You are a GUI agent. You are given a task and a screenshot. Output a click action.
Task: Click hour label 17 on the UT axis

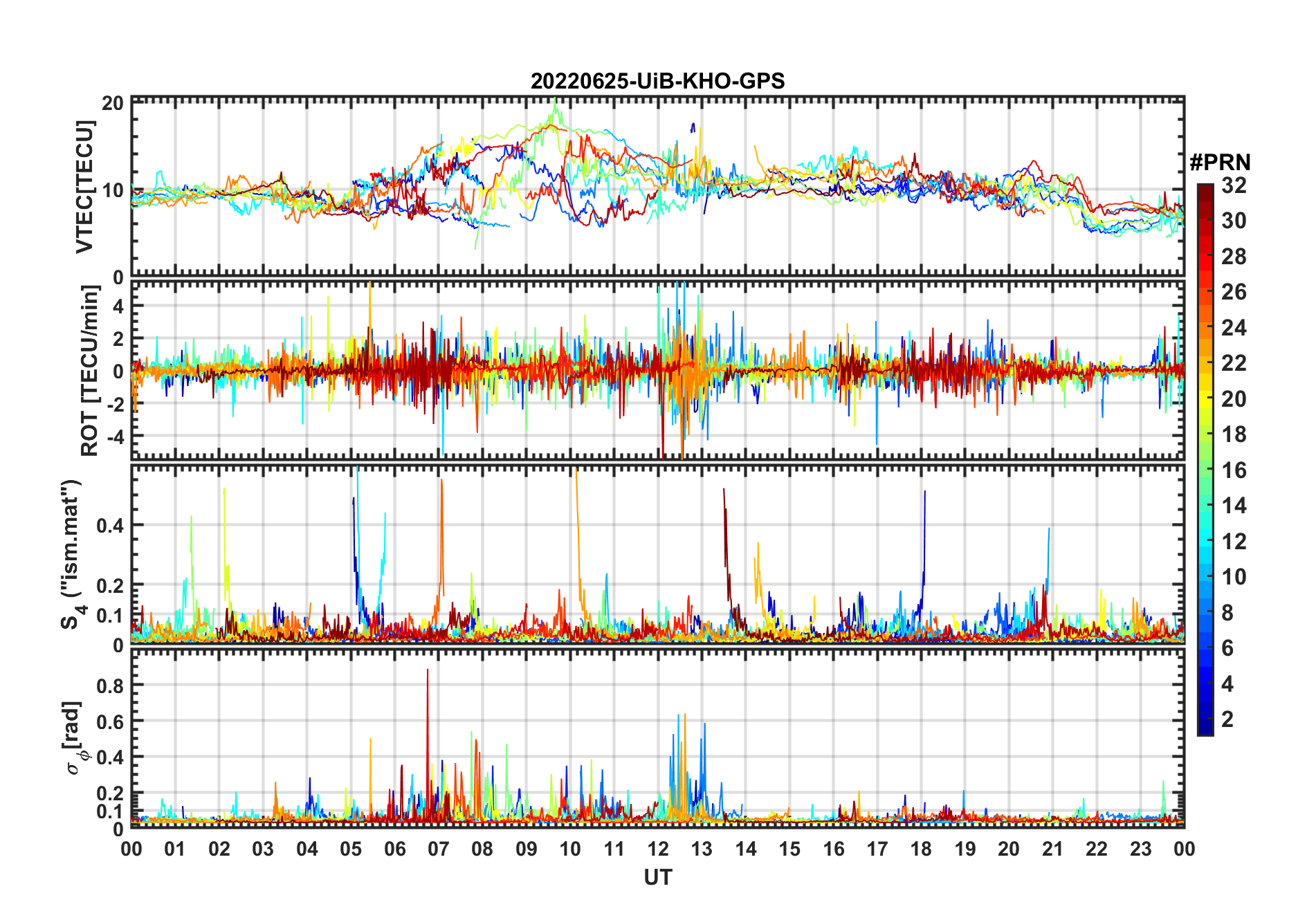[877, 849]
